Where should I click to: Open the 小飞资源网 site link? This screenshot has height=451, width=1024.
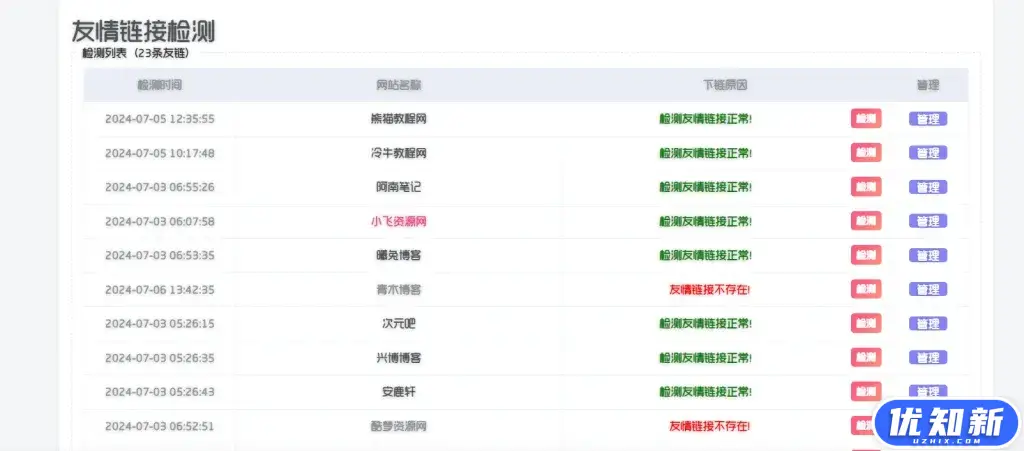click(398, 221)
